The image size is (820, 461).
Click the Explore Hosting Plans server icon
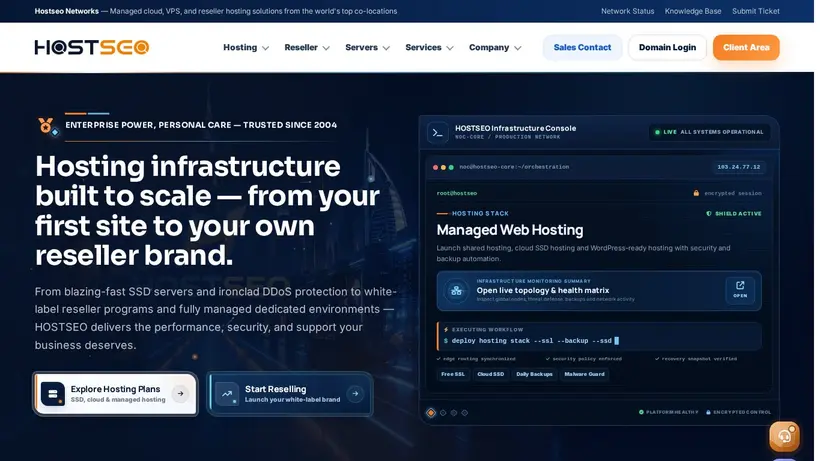click(x=53, y=394)
